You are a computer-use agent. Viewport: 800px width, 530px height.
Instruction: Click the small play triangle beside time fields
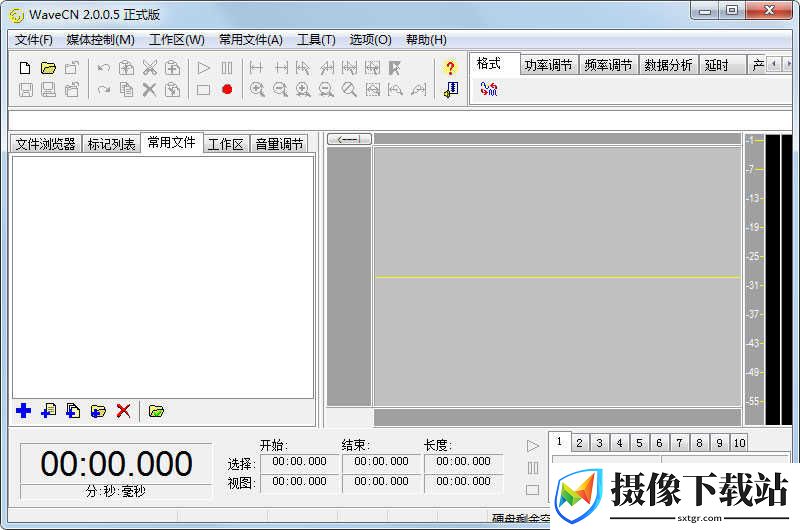(x=533, y=446)
